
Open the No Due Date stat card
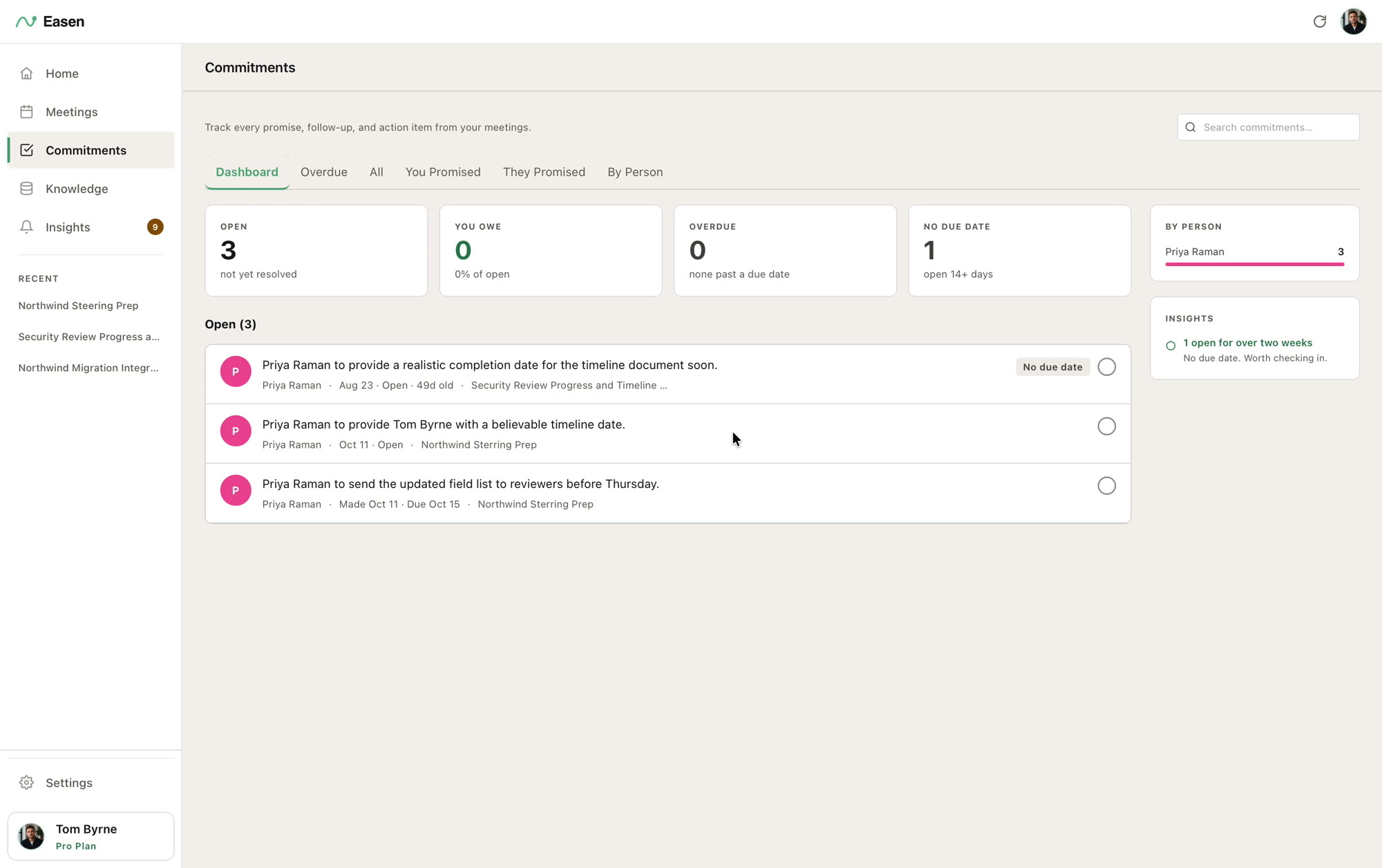(1019, 250)
